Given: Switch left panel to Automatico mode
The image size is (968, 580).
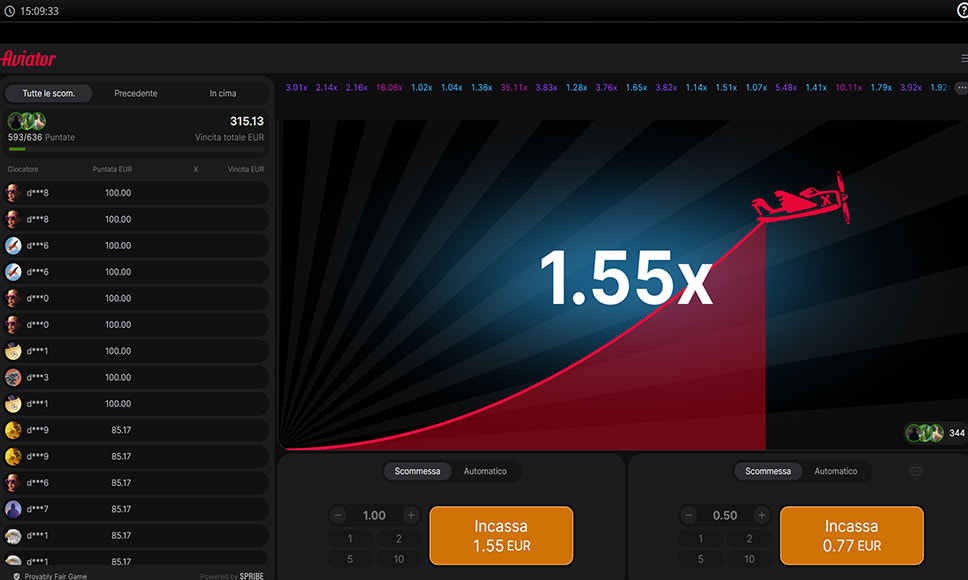Looking at the screenshot, I should coord(485,471).
